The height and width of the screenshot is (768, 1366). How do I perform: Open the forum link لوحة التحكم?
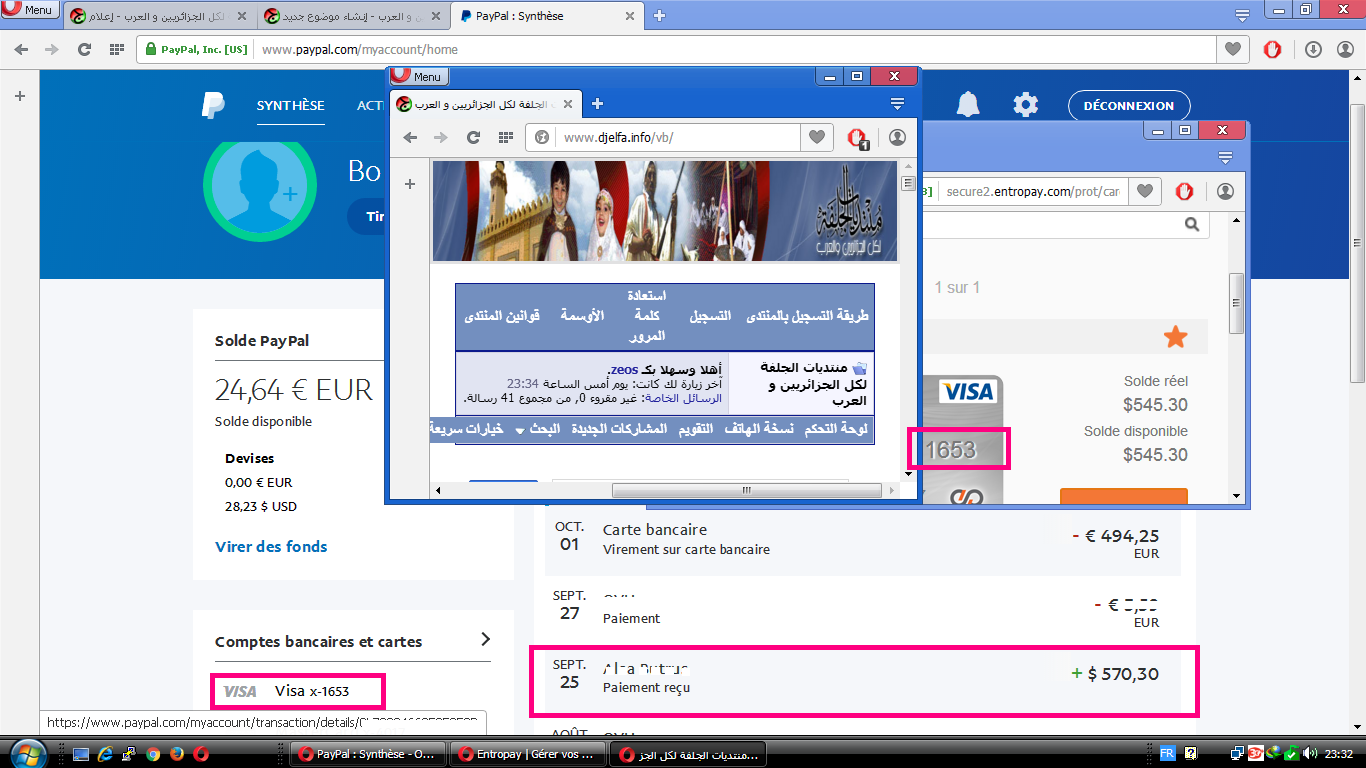coord(837,429)
